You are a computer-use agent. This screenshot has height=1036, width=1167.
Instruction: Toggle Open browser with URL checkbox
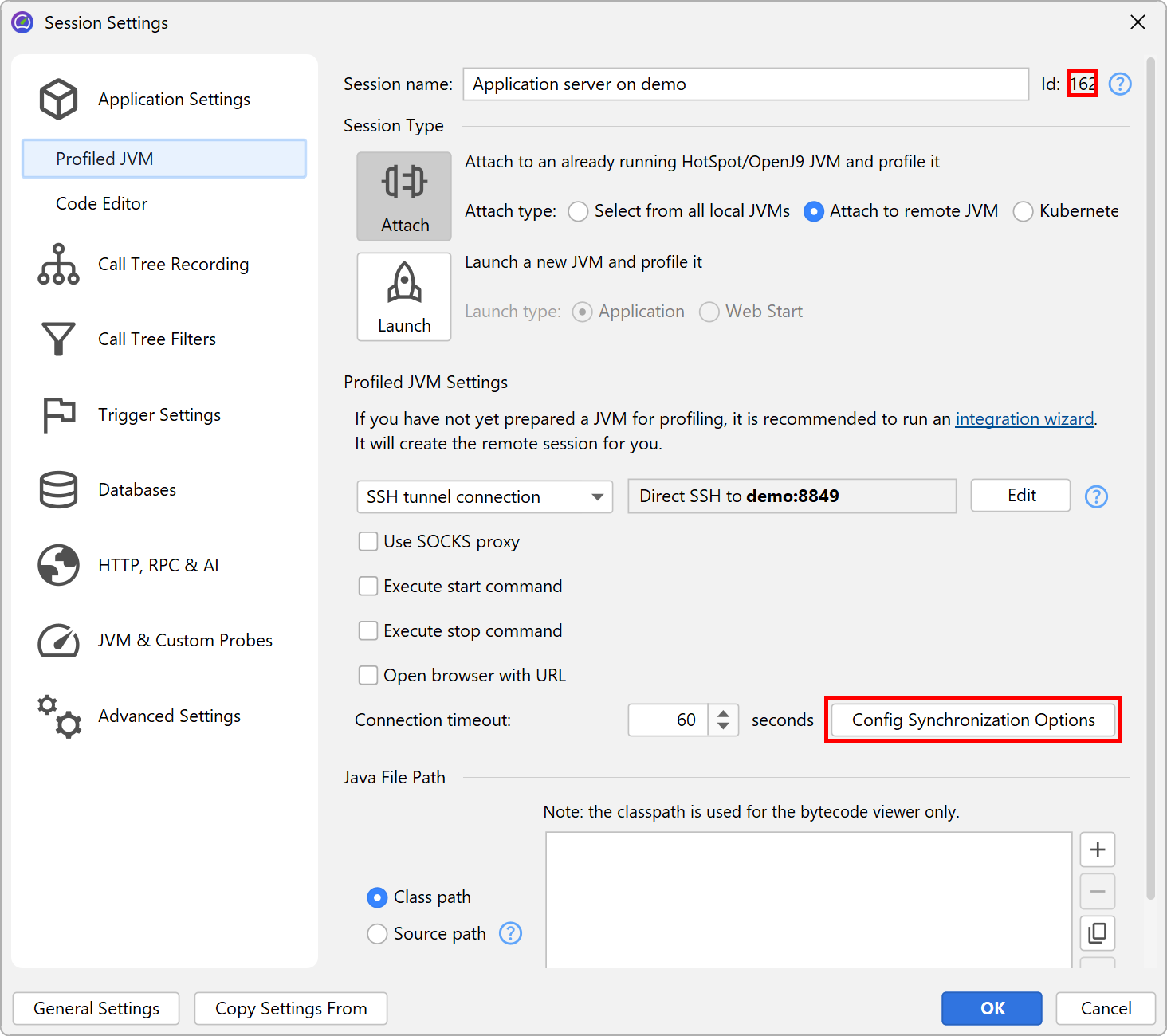[x=368, y=676]
